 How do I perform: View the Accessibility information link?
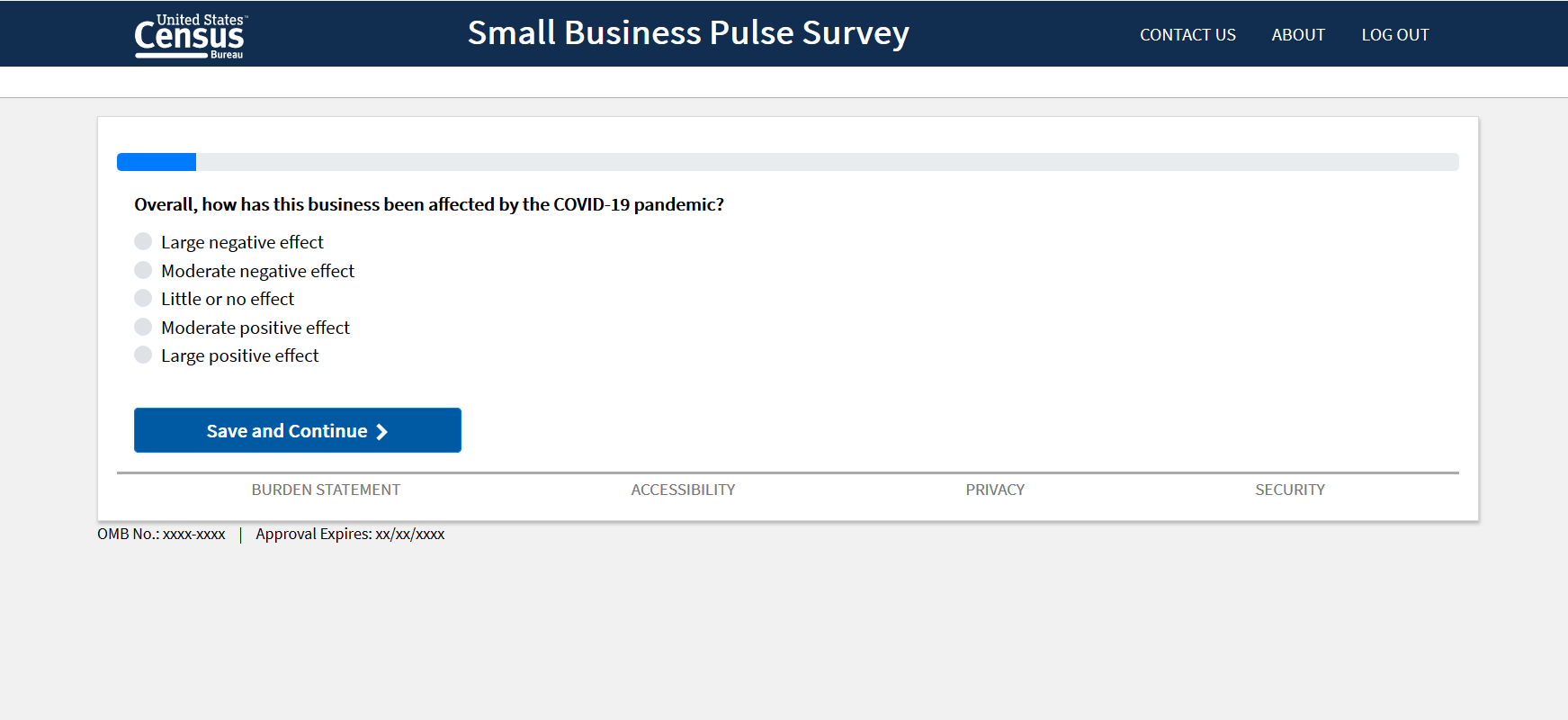(683, 490)
